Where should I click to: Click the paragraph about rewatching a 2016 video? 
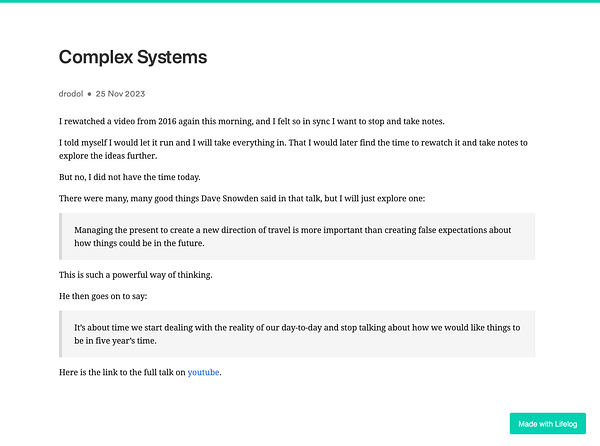[x=251, y=121]
